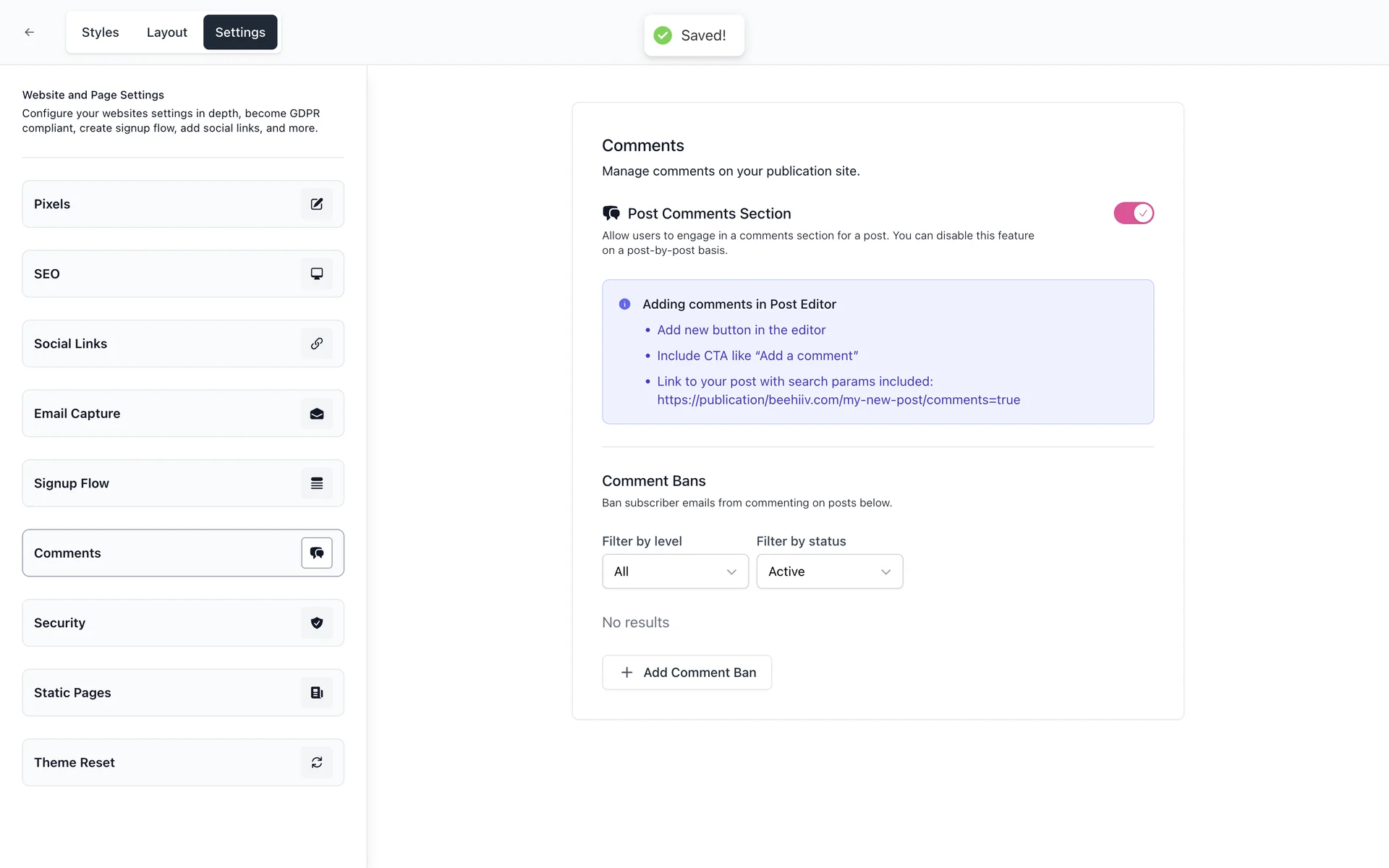
Task: Click the Add Comment Ban button
Action: click(x=687, y=673)
